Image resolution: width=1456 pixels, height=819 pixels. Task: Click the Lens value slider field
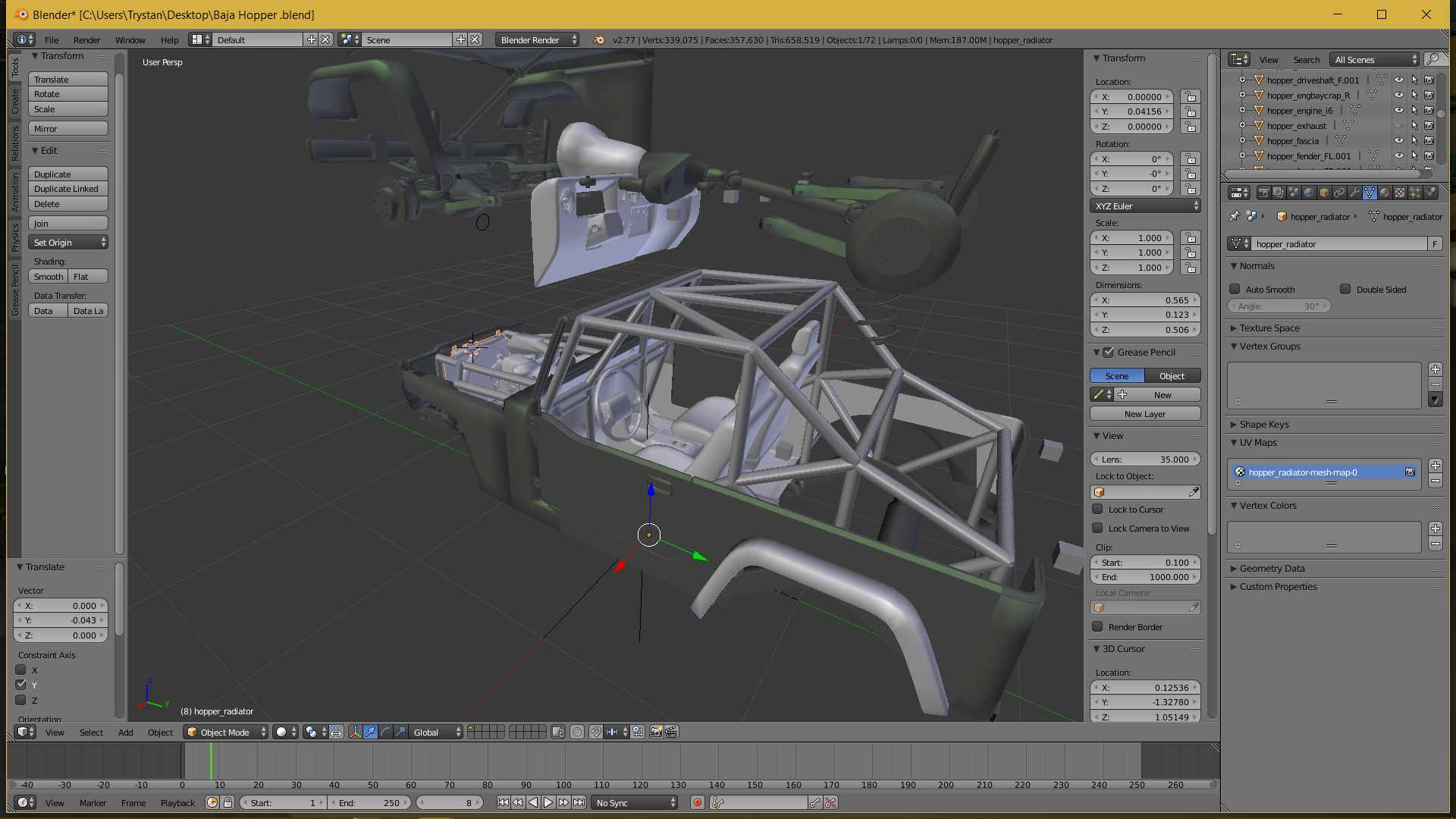click(x=1144, y=459)
